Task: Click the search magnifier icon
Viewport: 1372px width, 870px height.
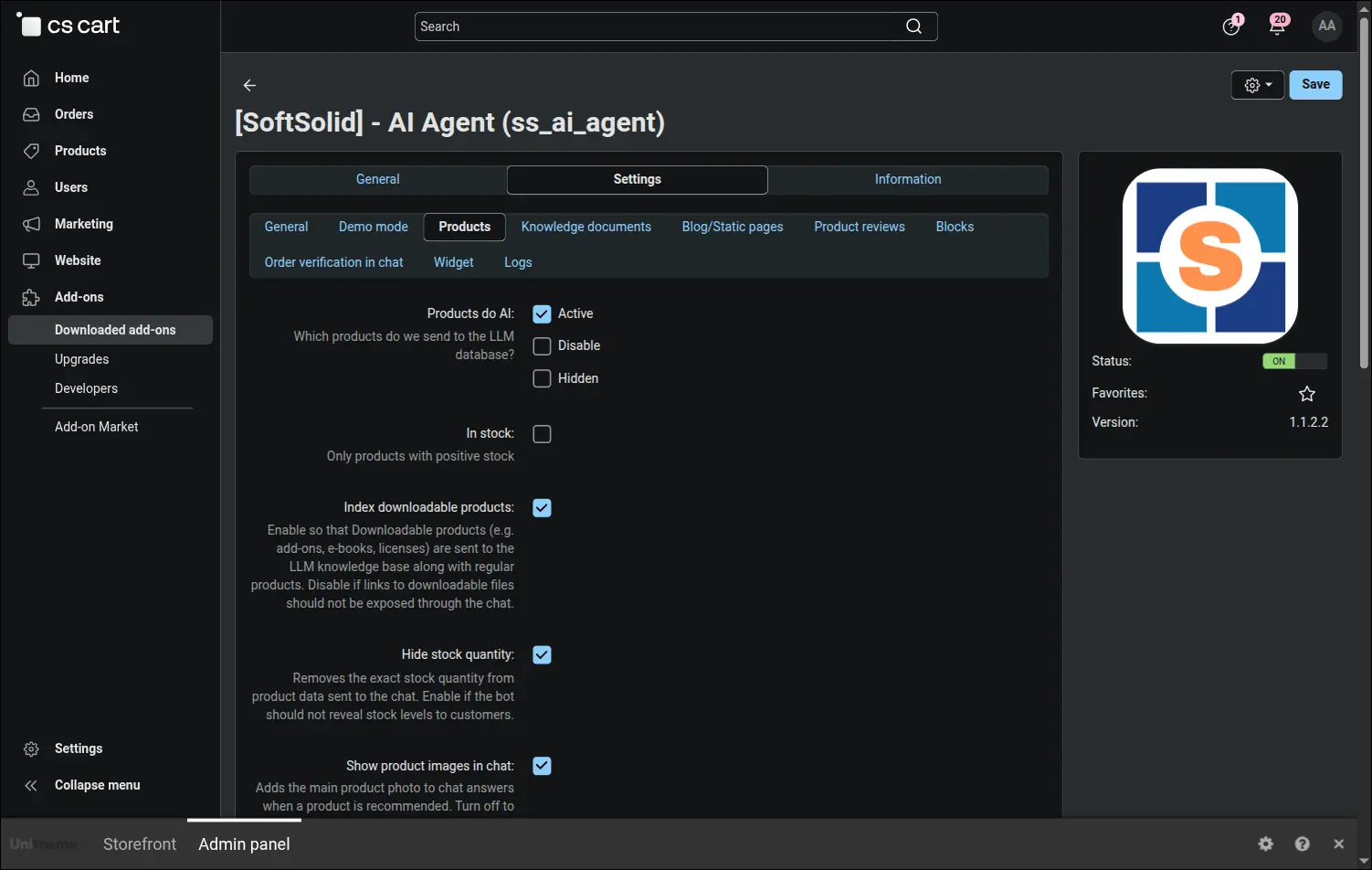Action: click(913, 27)
